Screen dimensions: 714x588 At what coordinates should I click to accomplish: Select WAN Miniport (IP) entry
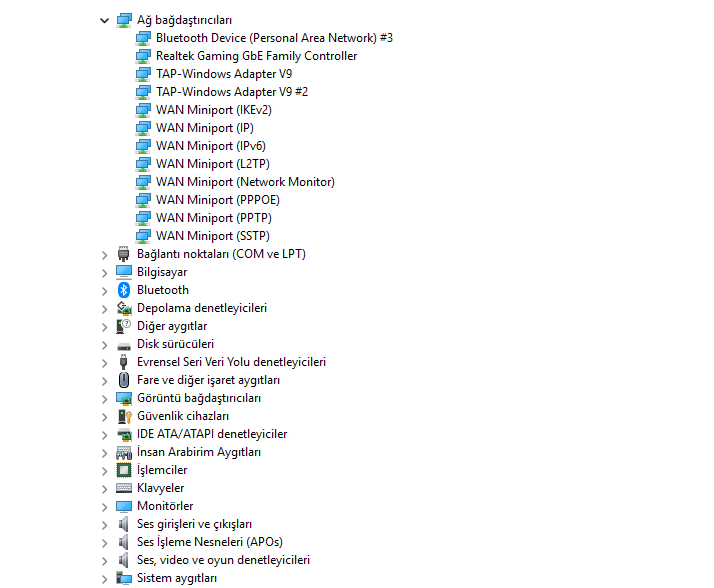point(205,128)
